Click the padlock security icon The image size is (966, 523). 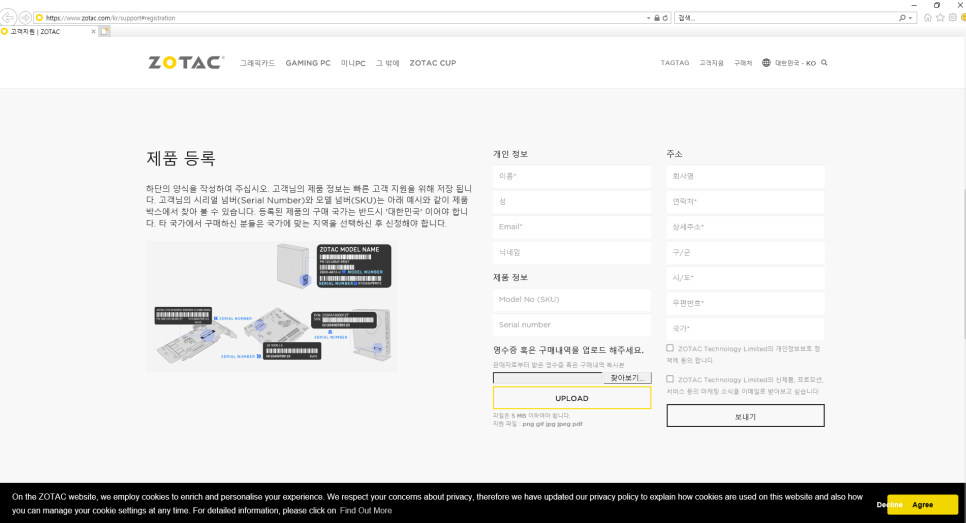coord(657,18)
